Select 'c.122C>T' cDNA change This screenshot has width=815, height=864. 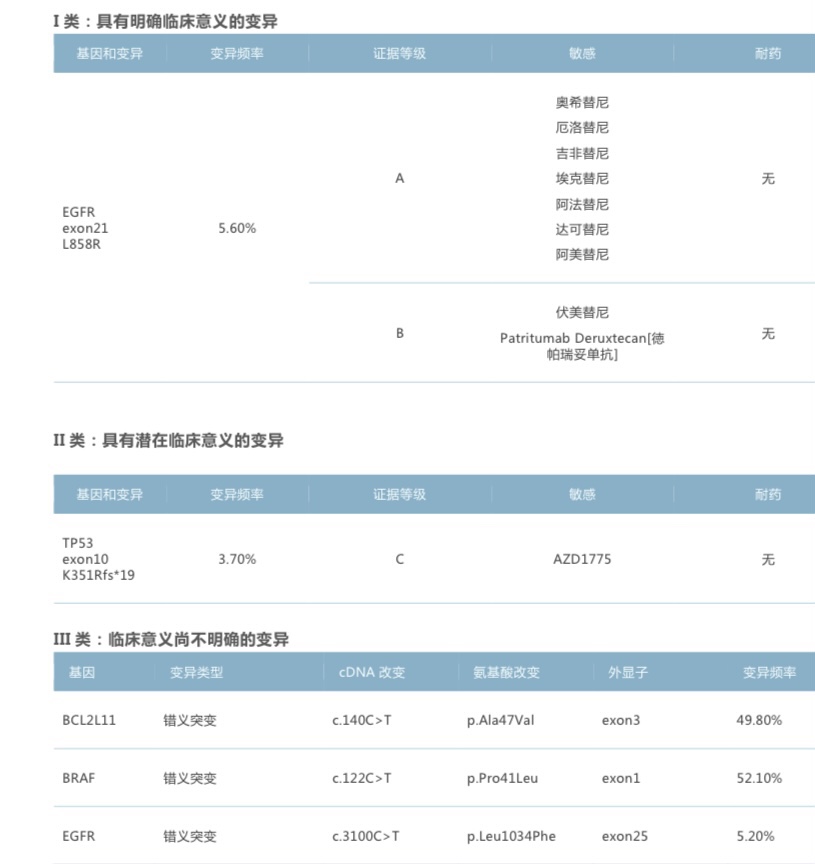361,778
